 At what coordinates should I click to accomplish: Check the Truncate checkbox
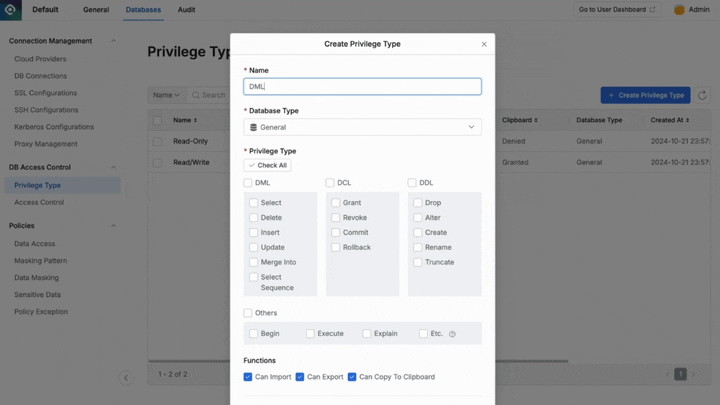pos(417,262)
